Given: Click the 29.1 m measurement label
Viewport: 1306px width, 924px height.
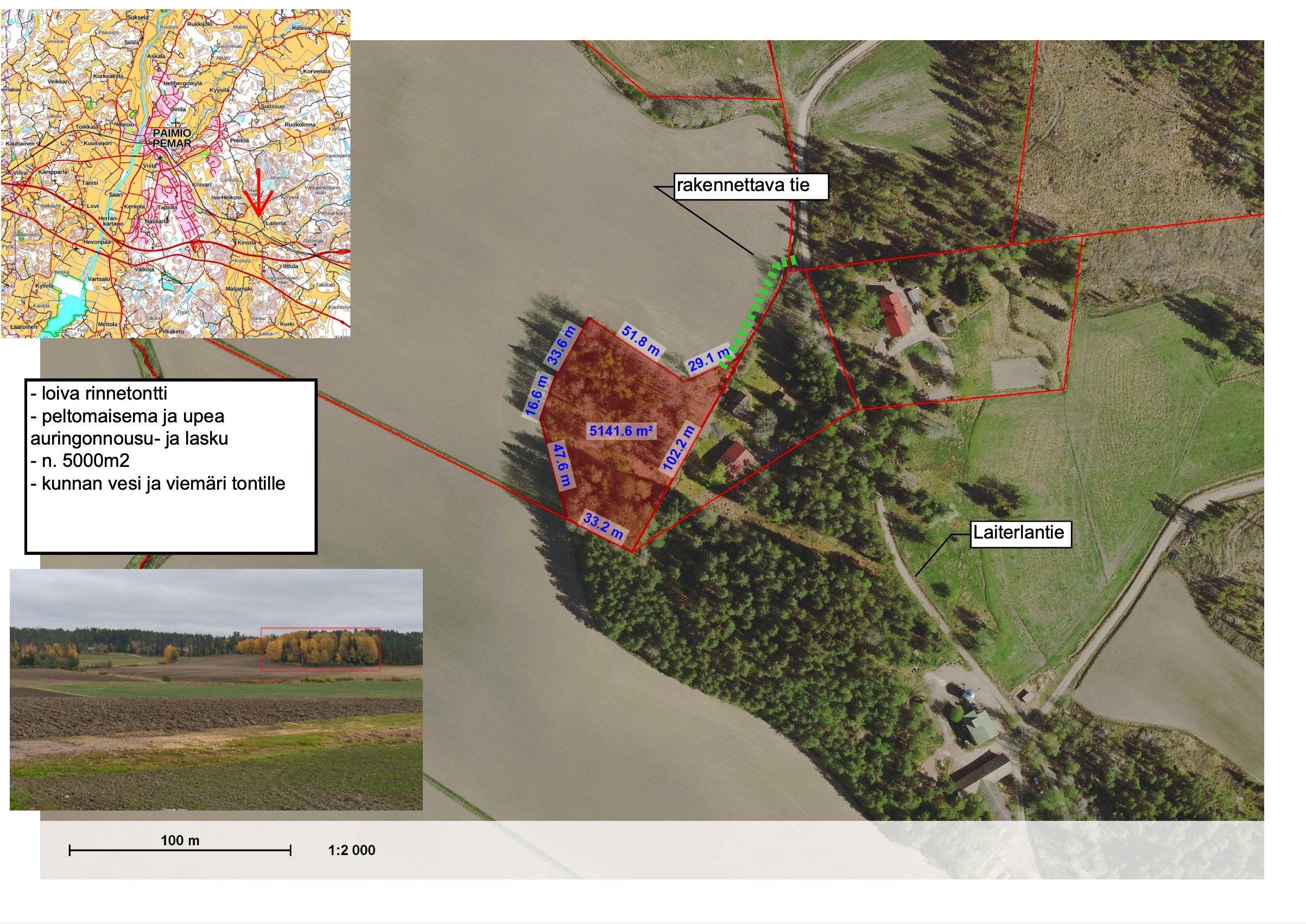Looking at the screenshot, I should tap(708, 359).
